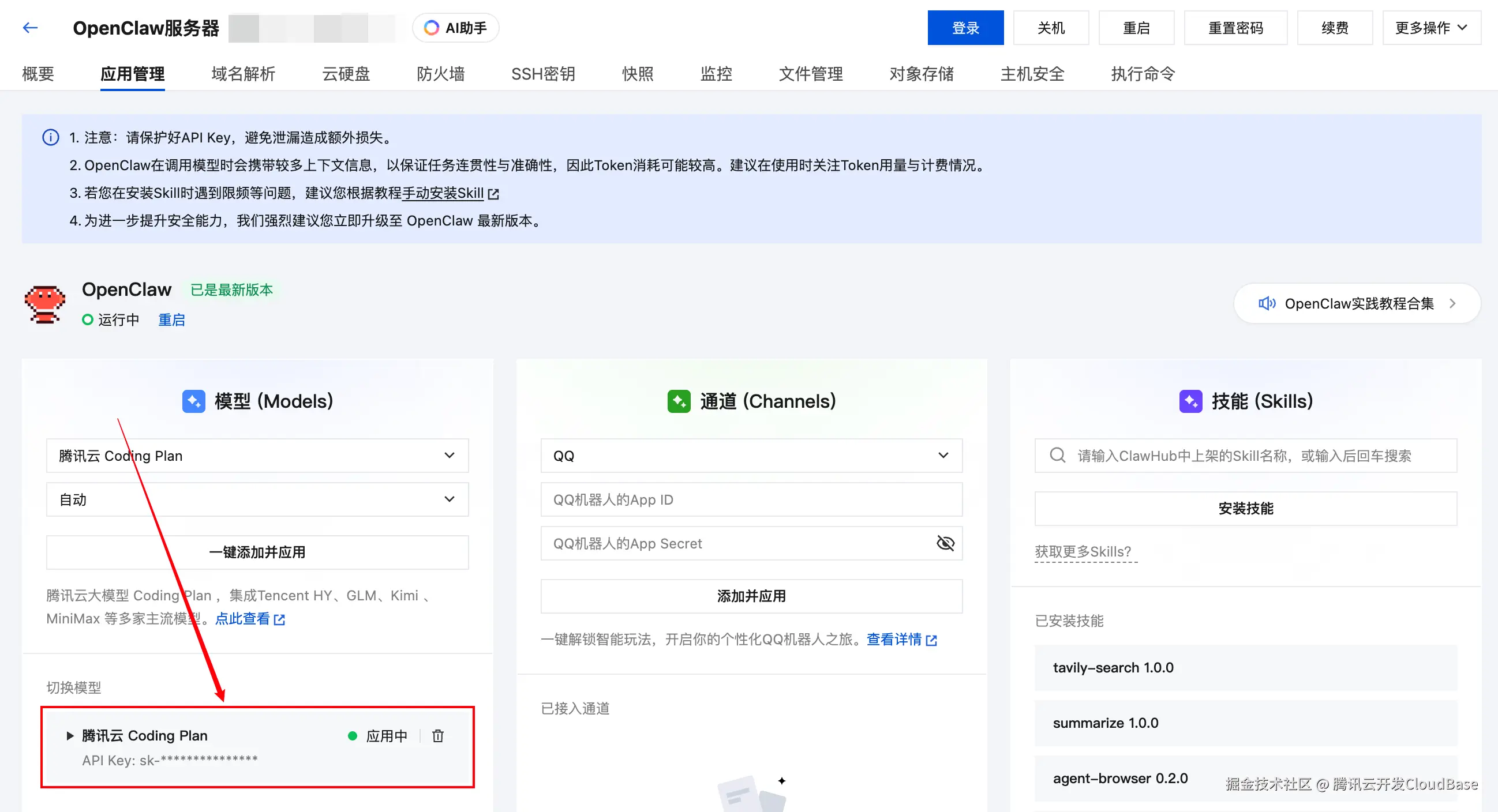Click 一键添加并应用 in Models panel
The image size is (1498, 812).
click(257, 552)
